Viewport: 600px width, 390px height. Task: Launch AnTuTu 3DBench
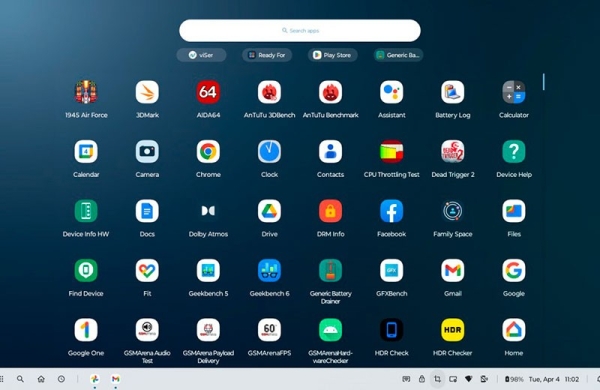(x=269, y=92)
